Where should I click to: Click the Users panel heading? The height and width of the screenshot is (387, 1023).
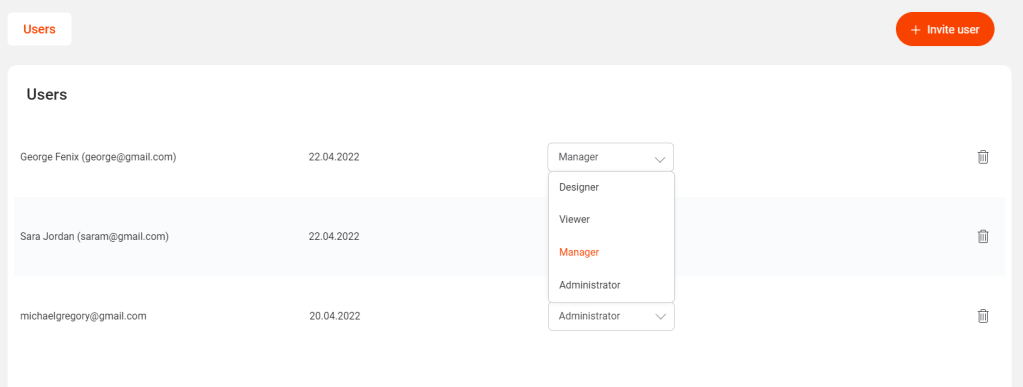[x=47, y=95]
